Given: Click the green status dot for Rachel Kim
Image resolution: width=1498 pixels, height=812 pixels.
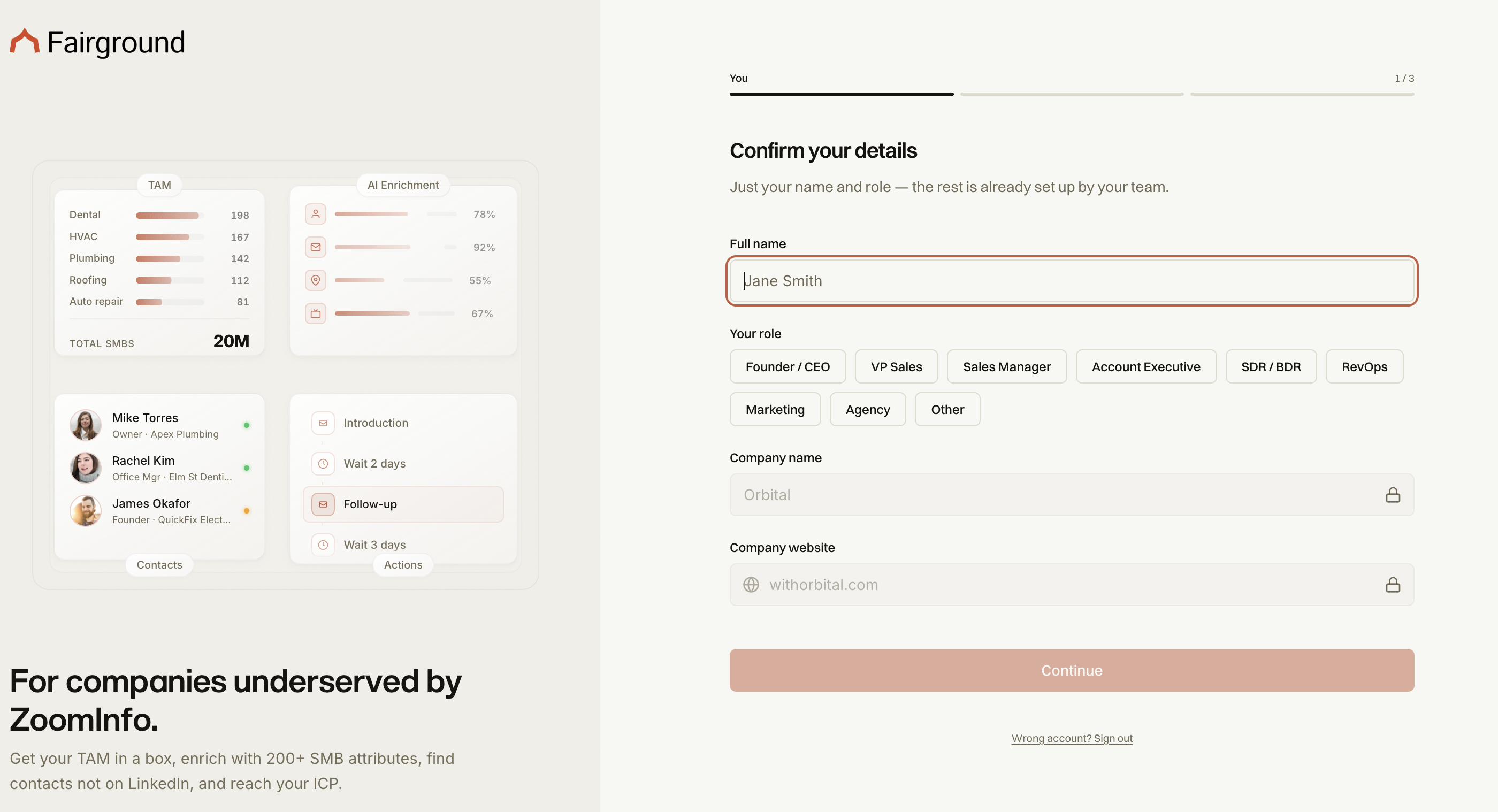Looking at the screenshot, I should click(247, 468).
